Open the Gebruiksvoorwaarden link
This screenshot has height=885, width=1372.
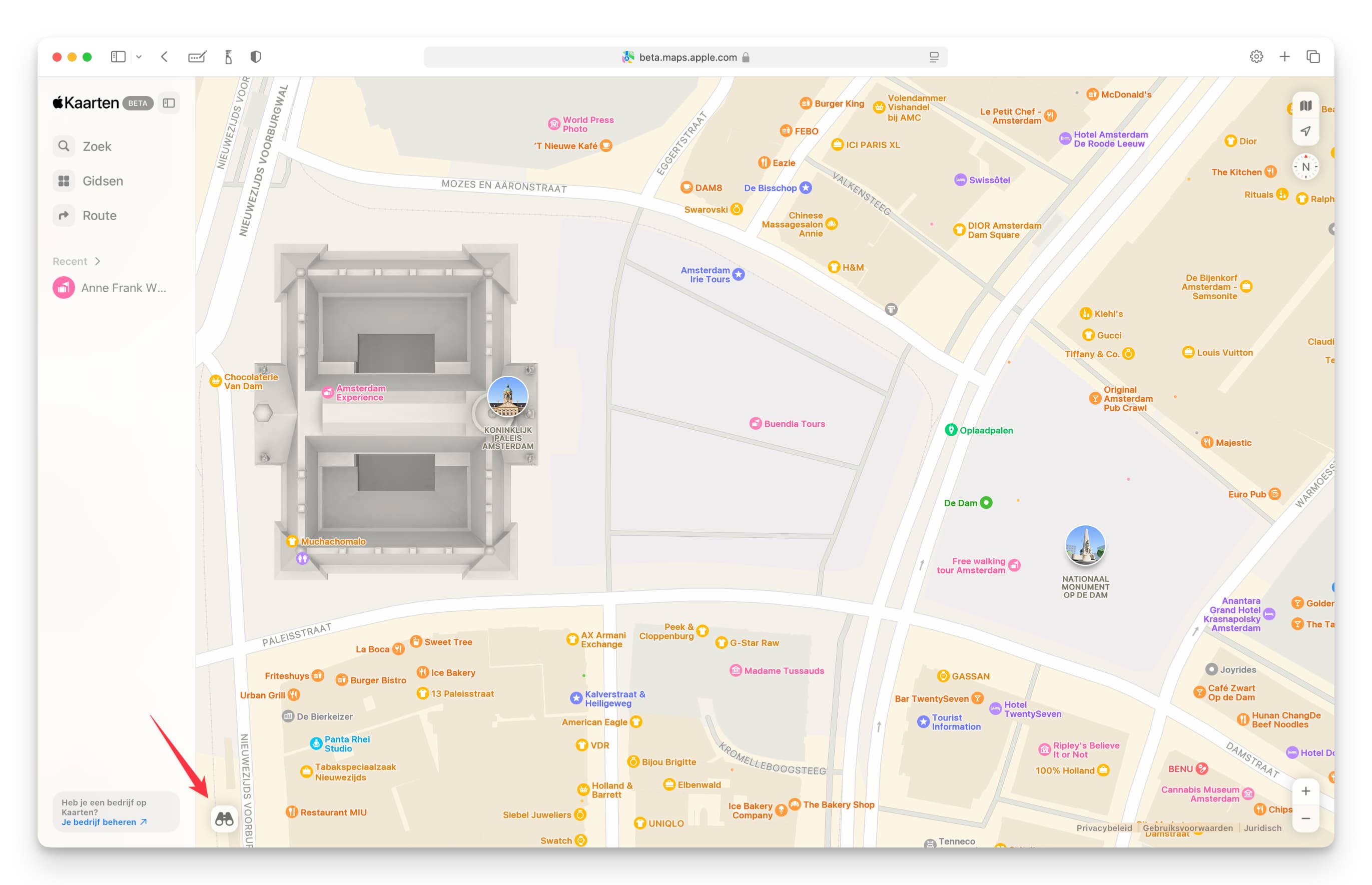click(x=1187, y=828)
